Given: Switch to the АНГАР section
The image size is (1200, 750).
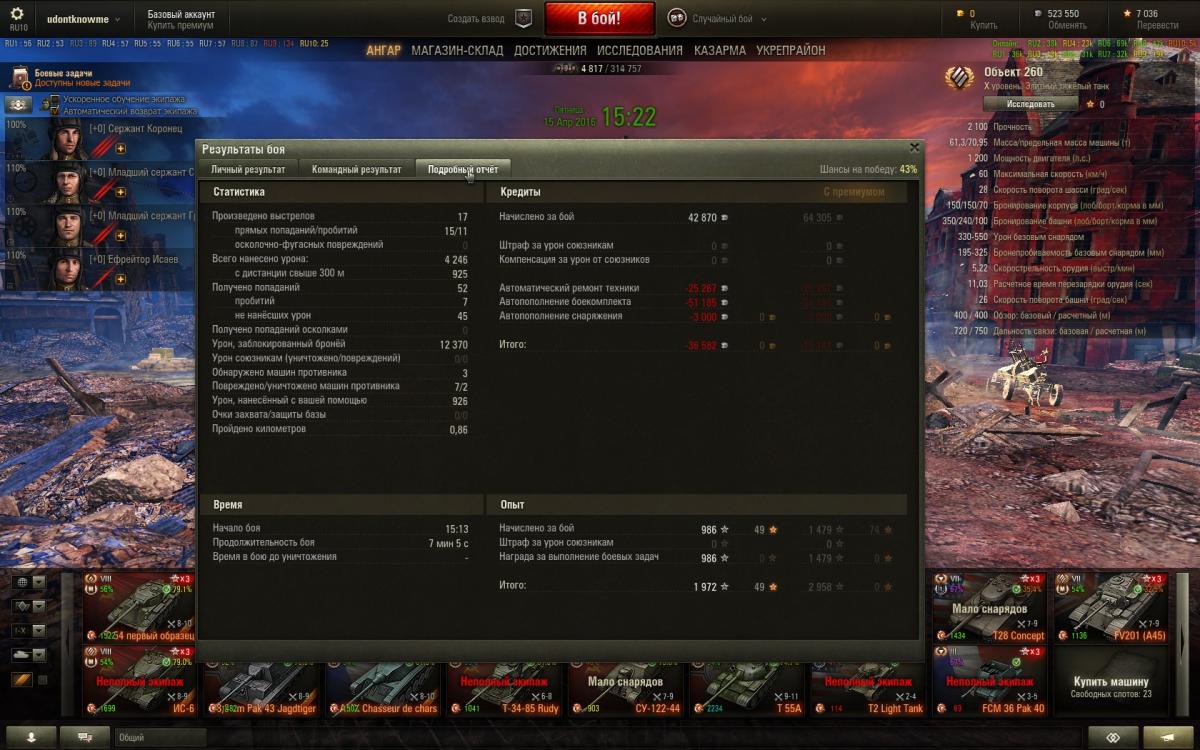Looking at the screenshot, I should coord(383,50).
